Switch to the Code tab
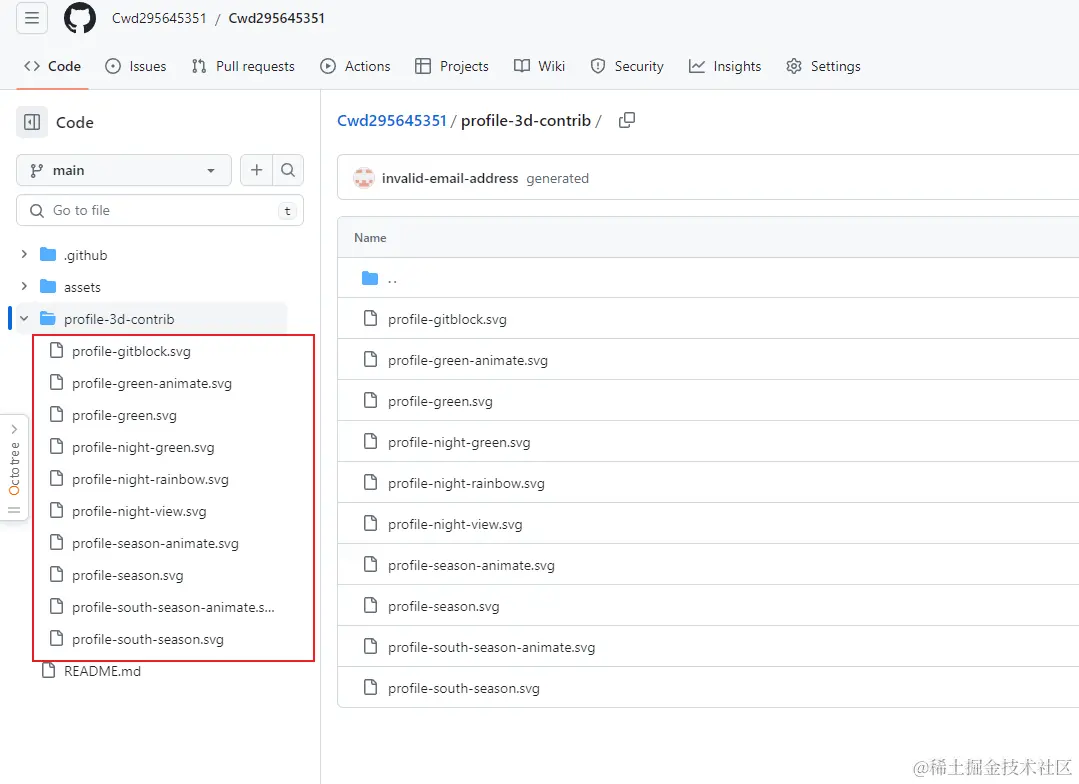 (x=52, y=66)
